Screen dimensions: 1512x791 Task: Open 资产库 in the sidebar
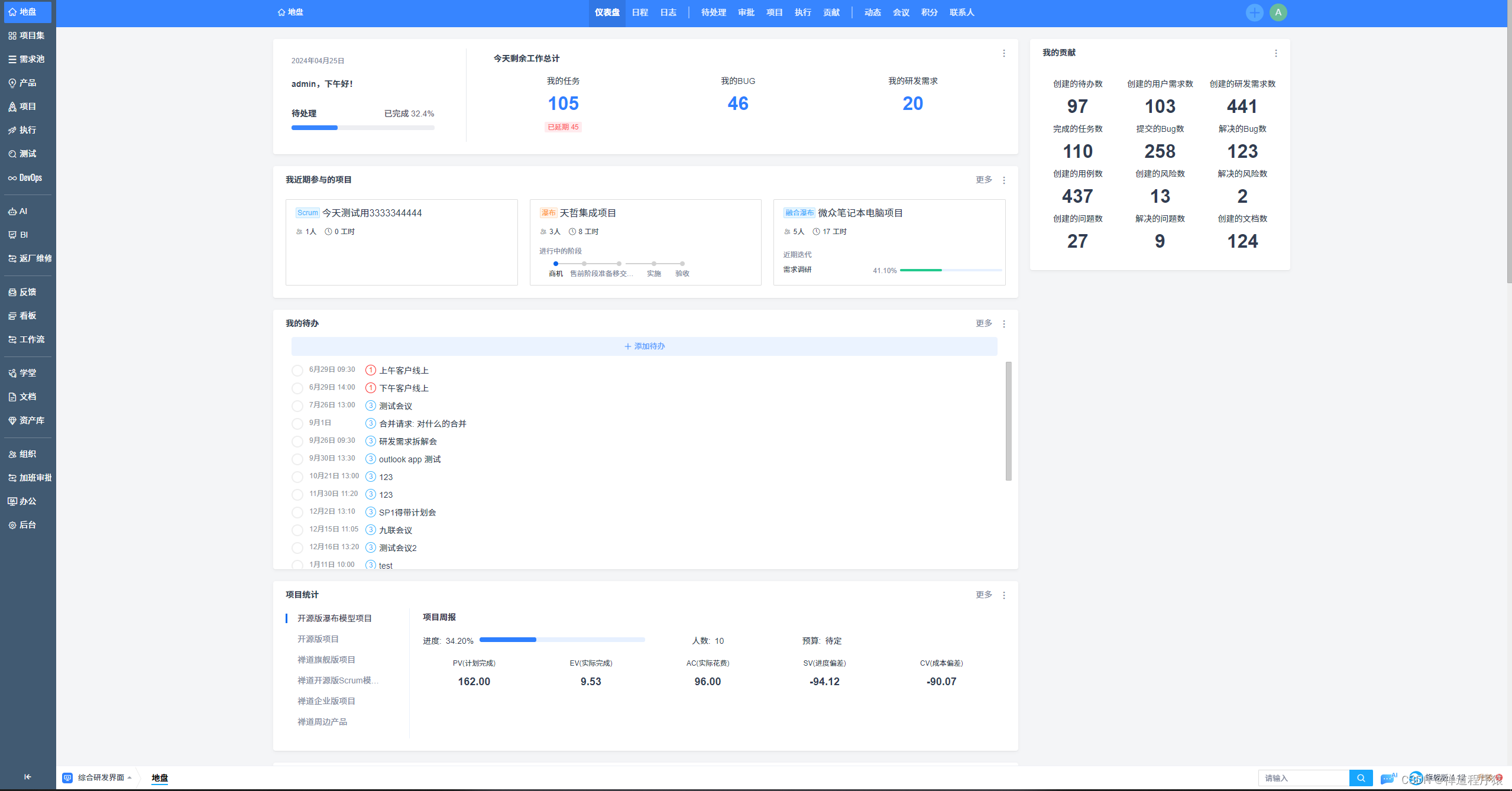point(27,420)
